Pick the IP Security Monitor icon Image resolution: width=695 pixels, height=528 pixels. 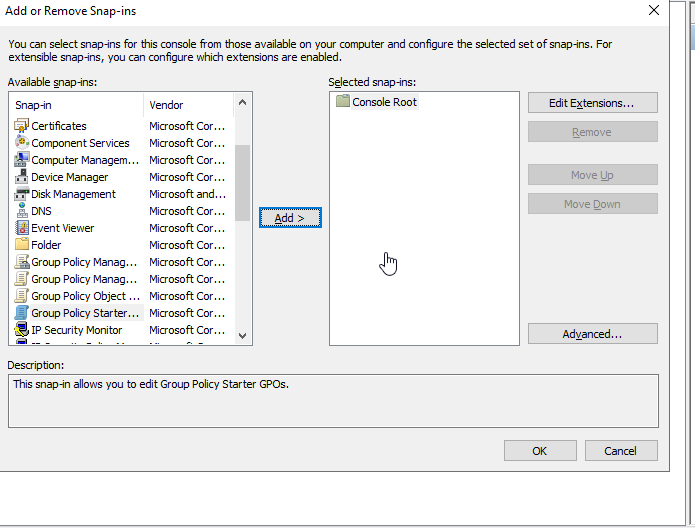[x=22, y=330]
